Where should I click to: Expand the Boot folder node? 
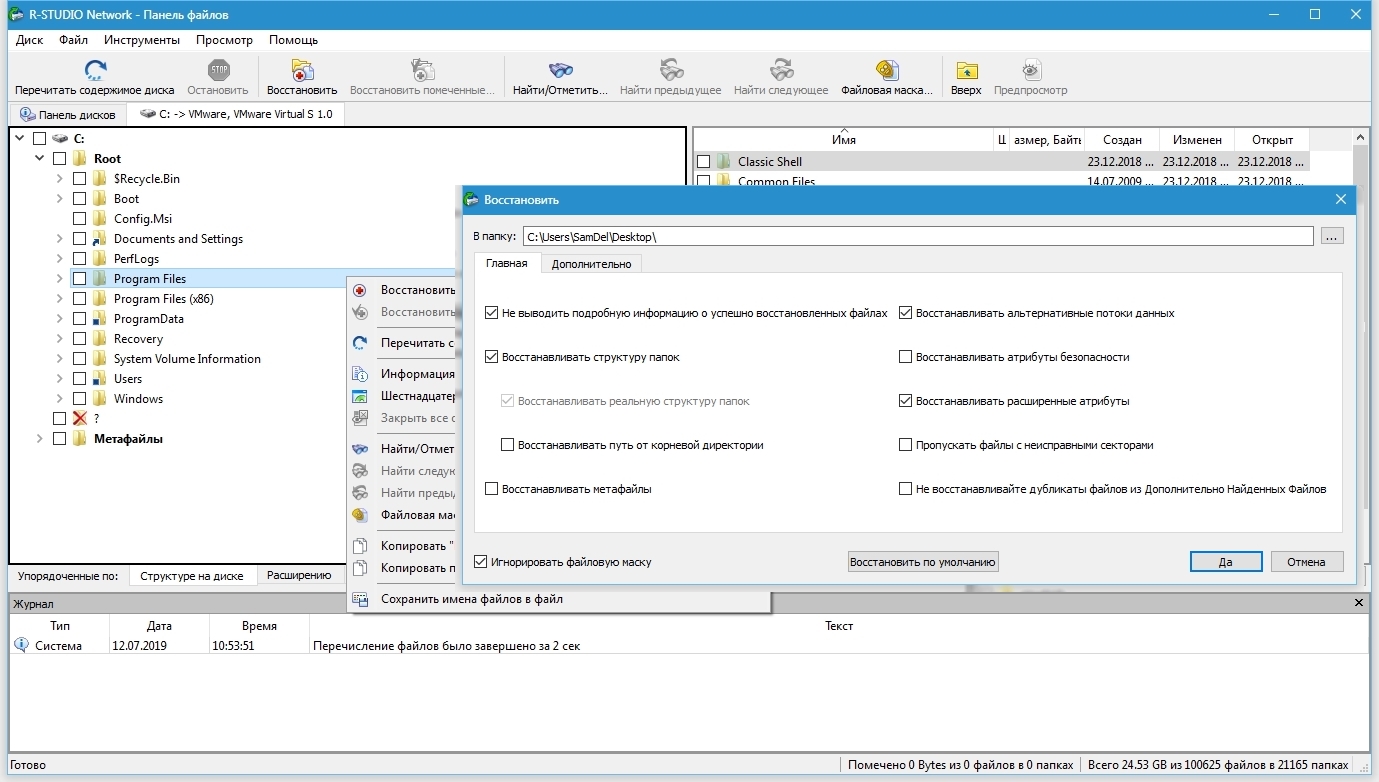(x=60, y=198)
